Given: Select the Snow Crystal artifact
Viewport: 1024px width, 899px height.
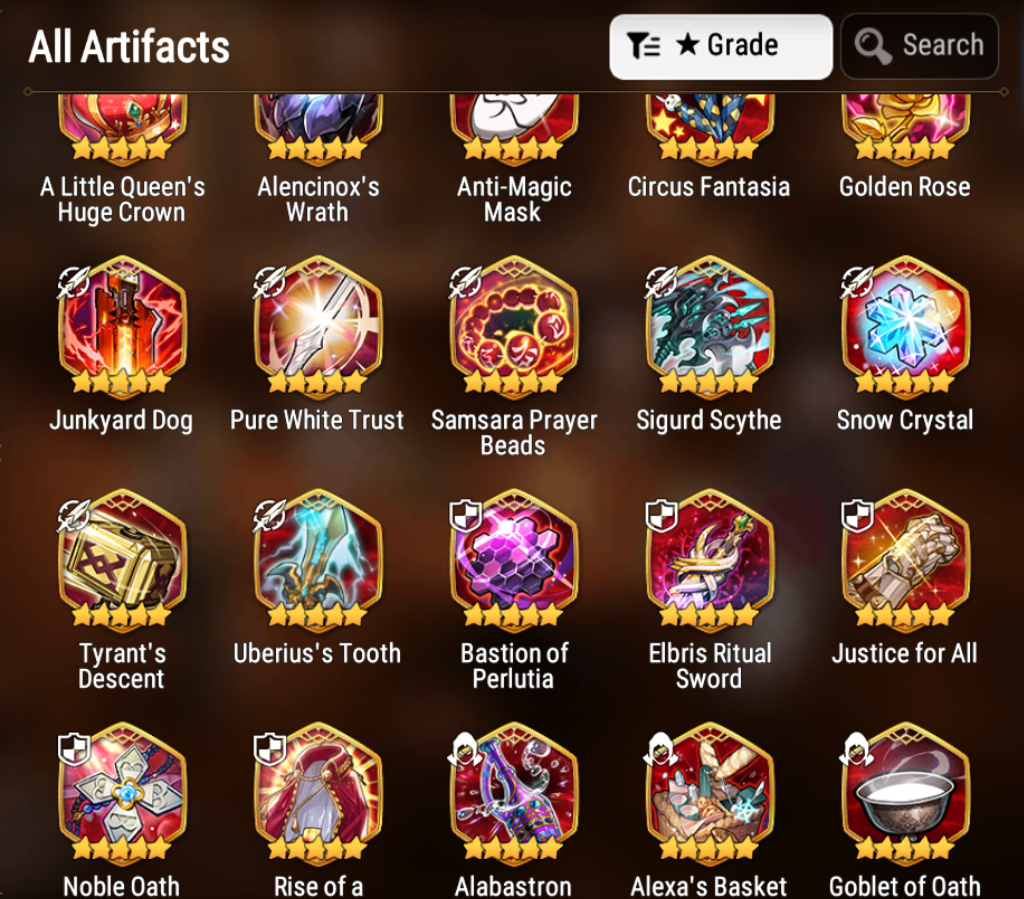Looking at the screenshot, I should (x=906, y=327).
